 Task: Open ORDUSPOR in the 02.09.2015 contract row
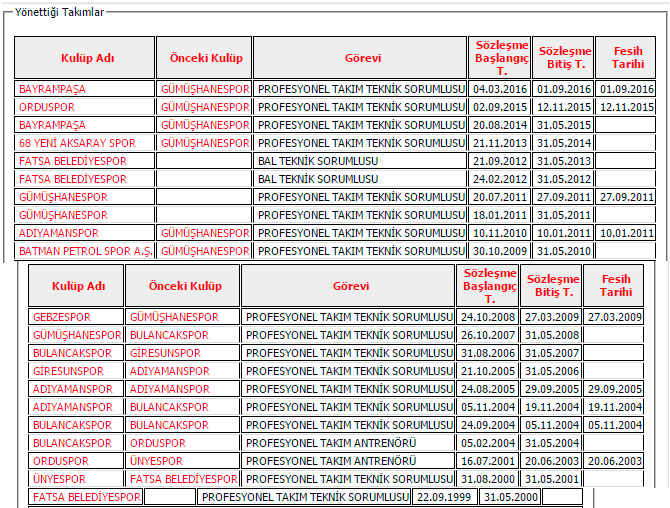[x=48, y=107]
